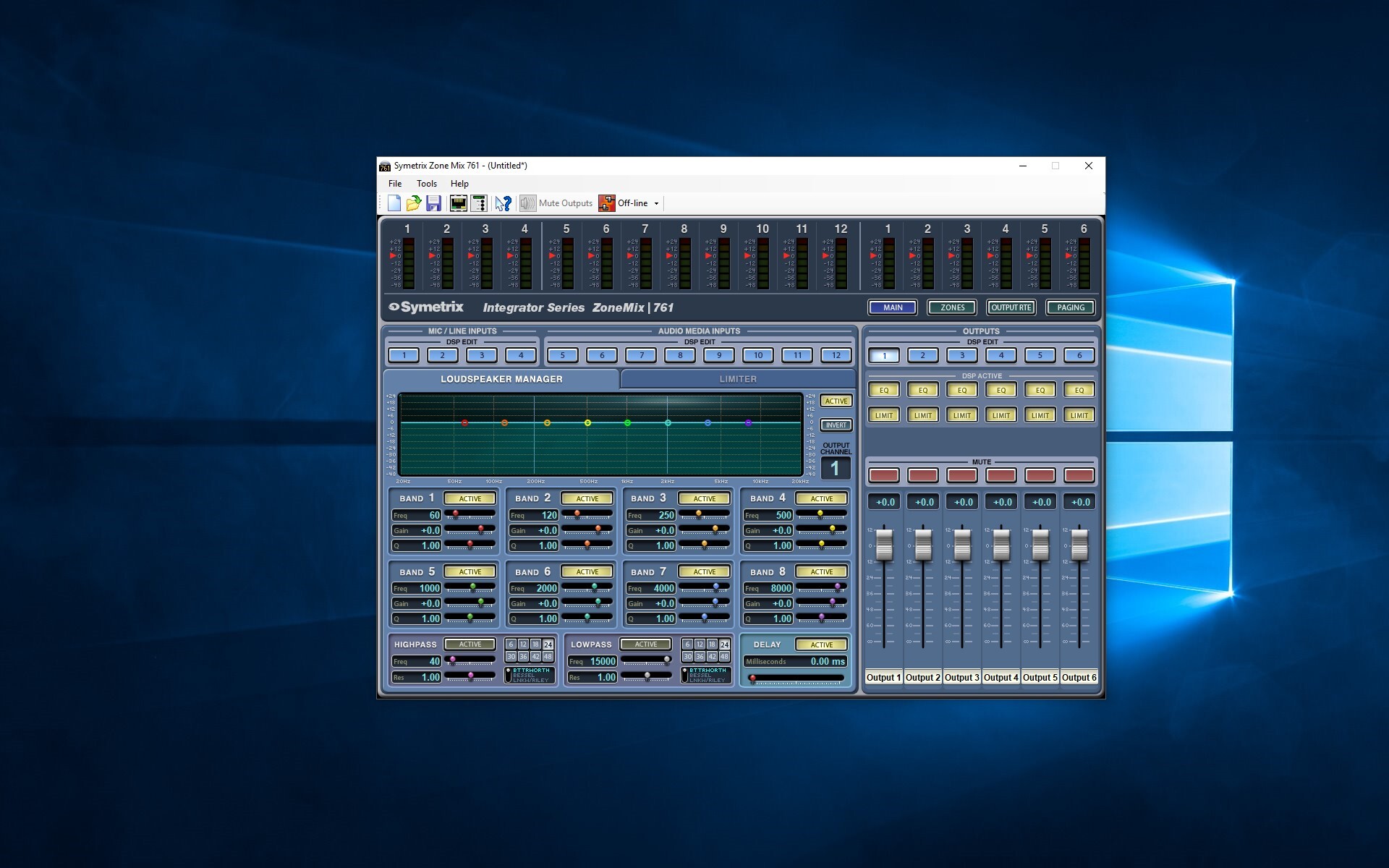The width and height of the screenshot is (1389, 868).
Task: Click the Mute Outputs speaker icon
Action: tap(527, 203)
